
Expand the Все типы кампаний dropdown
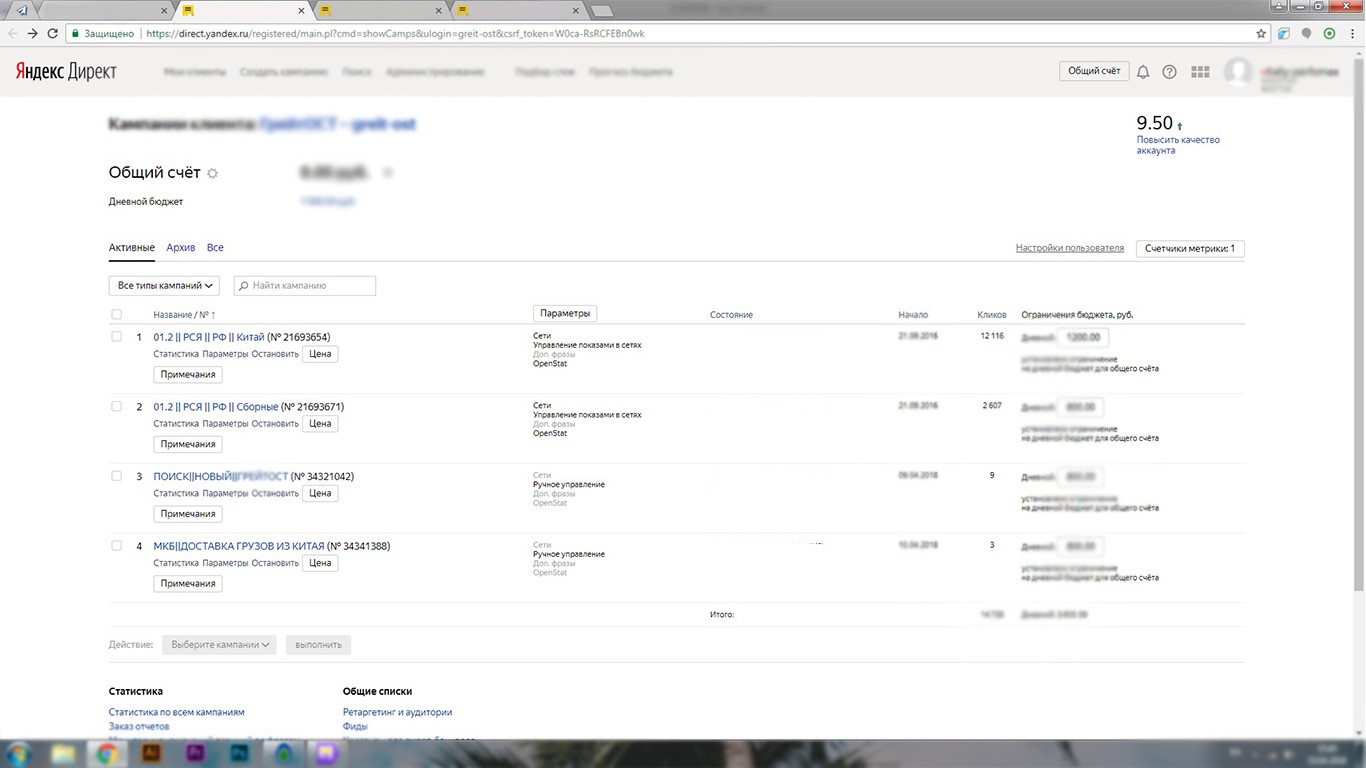click(164, 286)
